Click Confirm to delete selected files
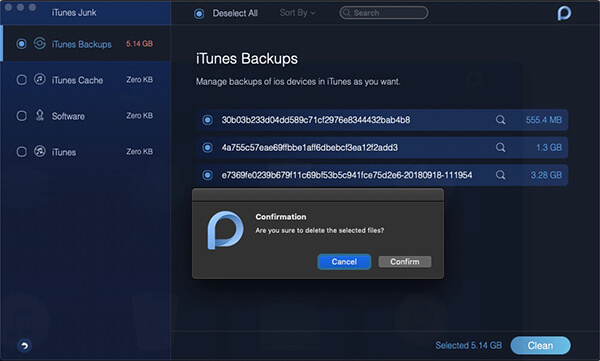 tap(405, 261)
